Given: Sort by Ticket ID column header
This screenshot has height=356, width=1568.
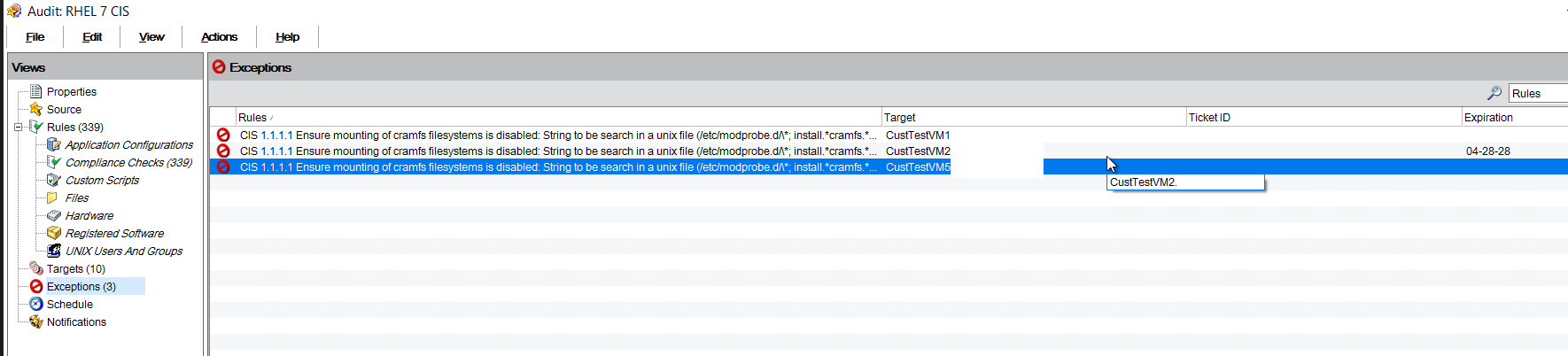Looking at the screenshot, I should click(1324, 117).
